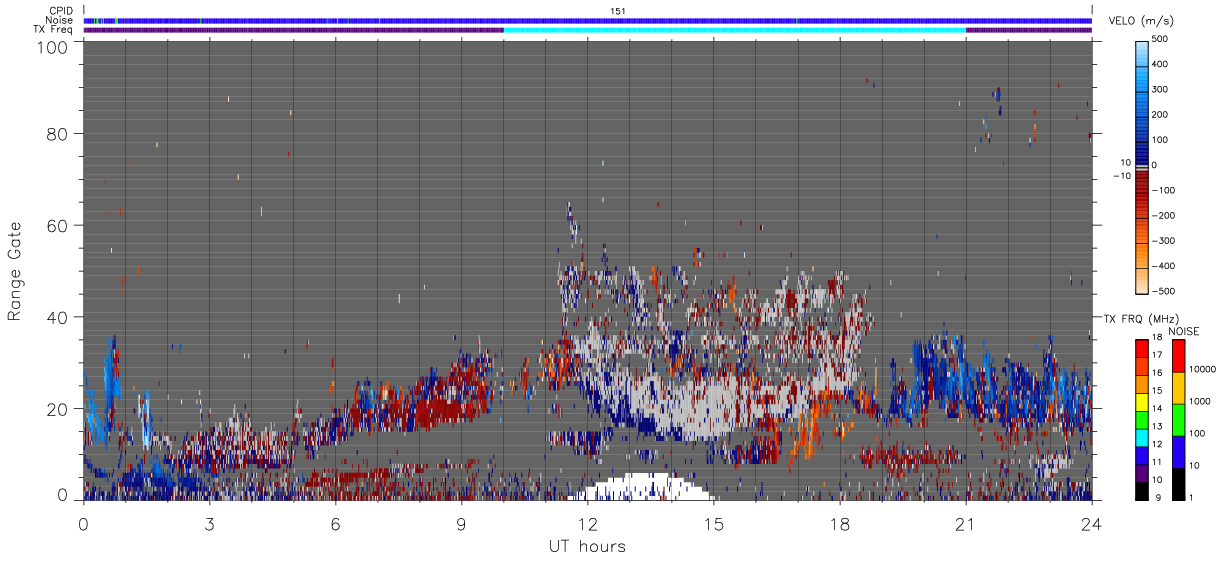Viewport: 1228px width, 567px height.
Task: Click the 500 tick on velocity scale
Action: click(1162, 39)
